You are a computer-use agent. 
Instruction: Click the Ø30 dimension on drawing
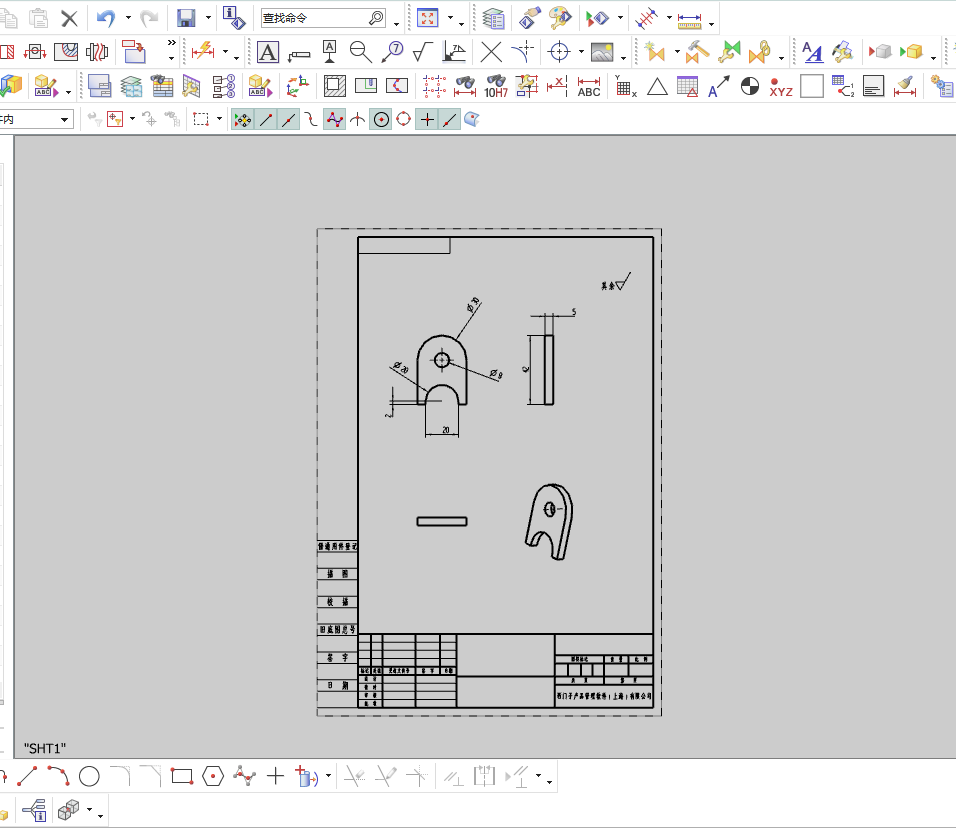coord(473,305)
